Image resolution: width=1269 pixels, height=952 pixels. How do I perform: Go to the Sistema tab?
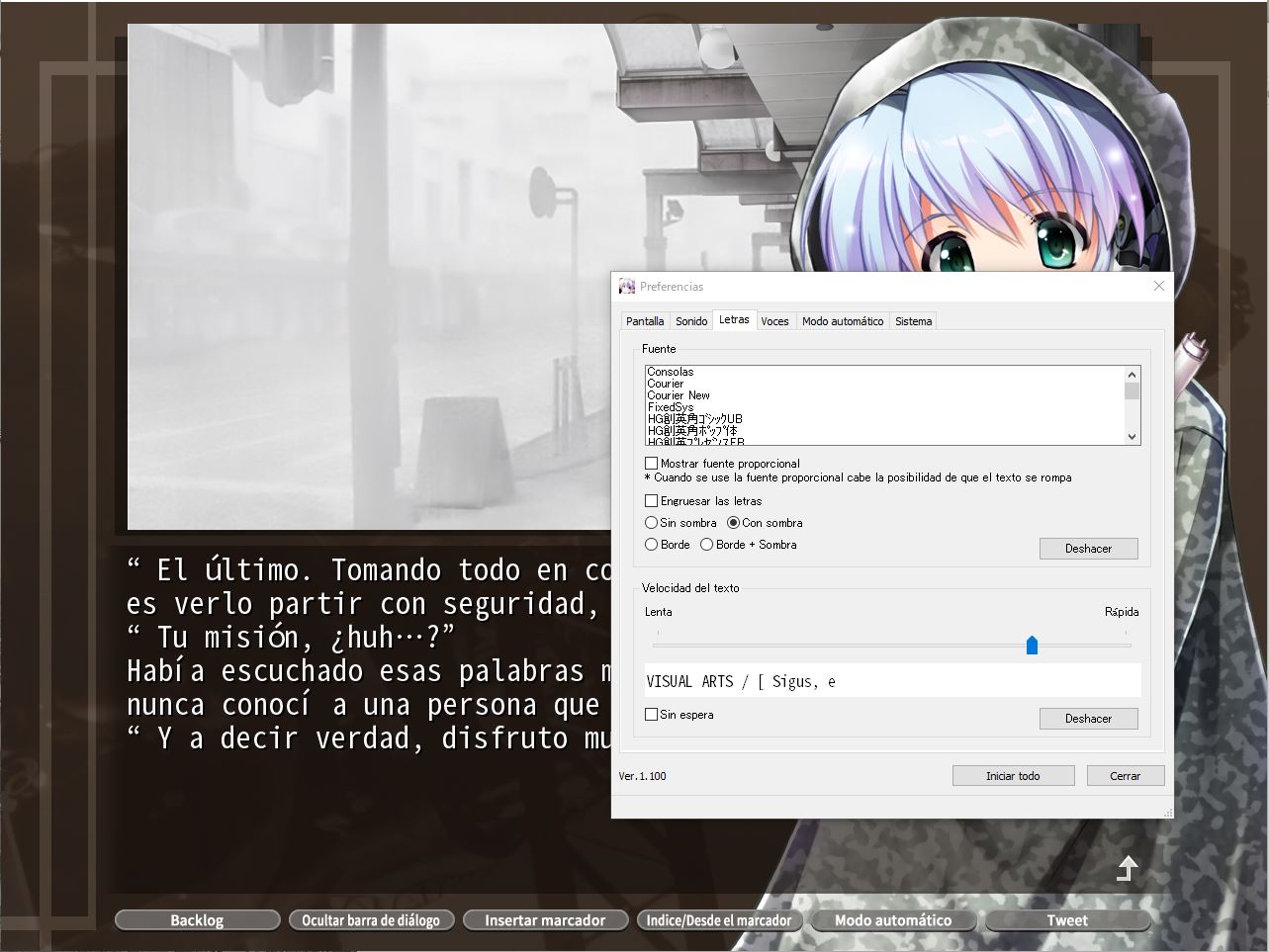[913, 321]
